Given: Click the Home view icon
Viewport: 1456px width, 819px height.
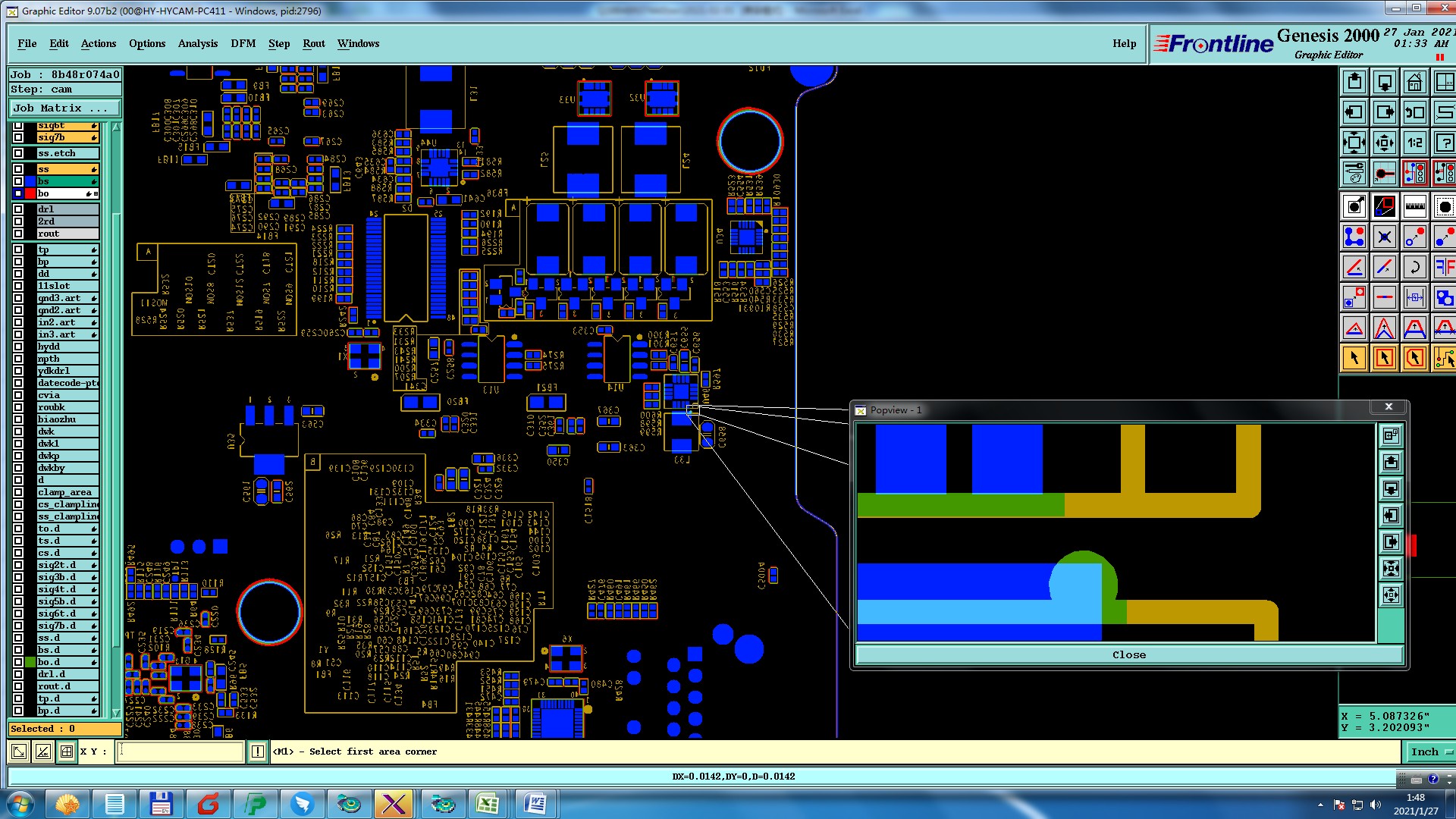Looking at the screenshot, I should pos(1414,82).
